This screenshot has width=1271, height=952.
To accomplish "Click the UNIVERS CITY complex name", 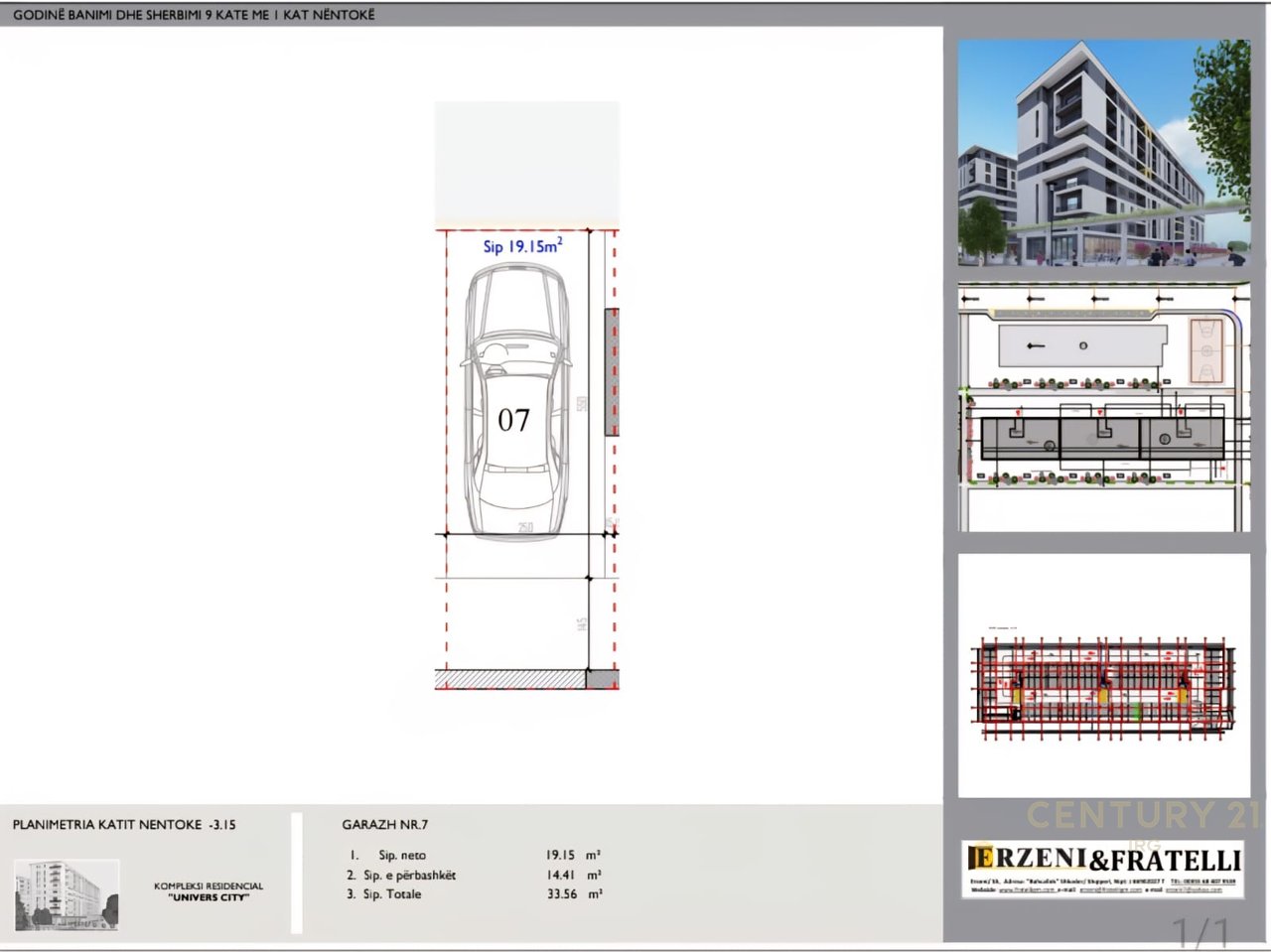I will (209, 896).
